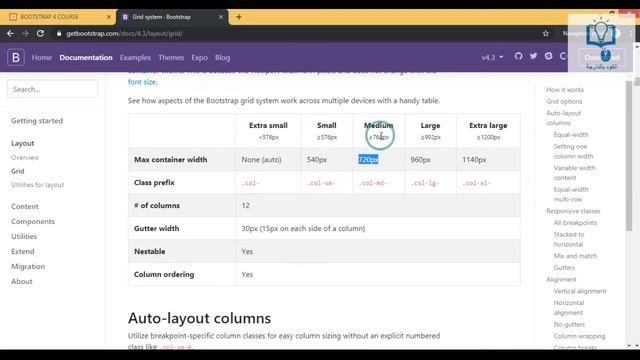This screenshot has height=360, width=640.
Task: Jump to Alignment section
Action: 561,280
